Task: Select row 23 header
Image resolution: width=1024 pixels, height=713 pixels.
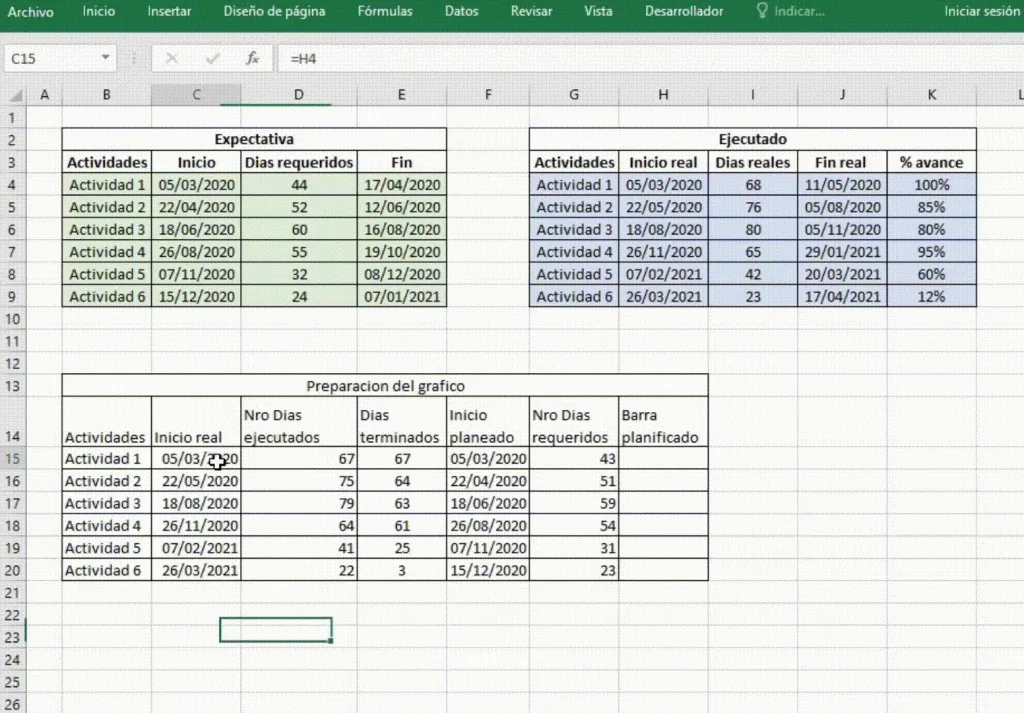Action: click(x=12, y=637)
